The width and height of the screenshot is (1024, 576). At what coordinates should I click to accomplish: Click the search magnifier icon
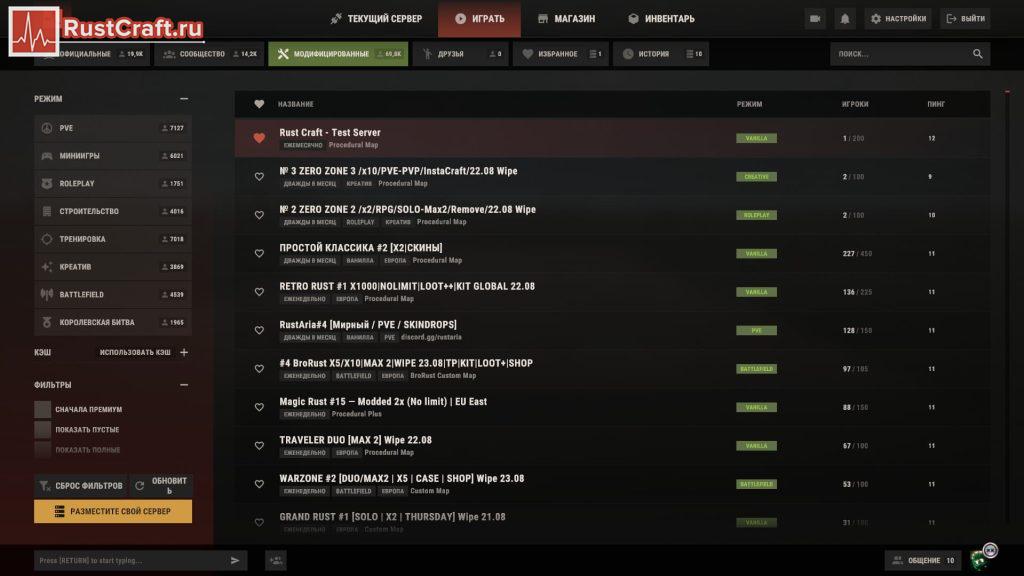tap(977, 54)
